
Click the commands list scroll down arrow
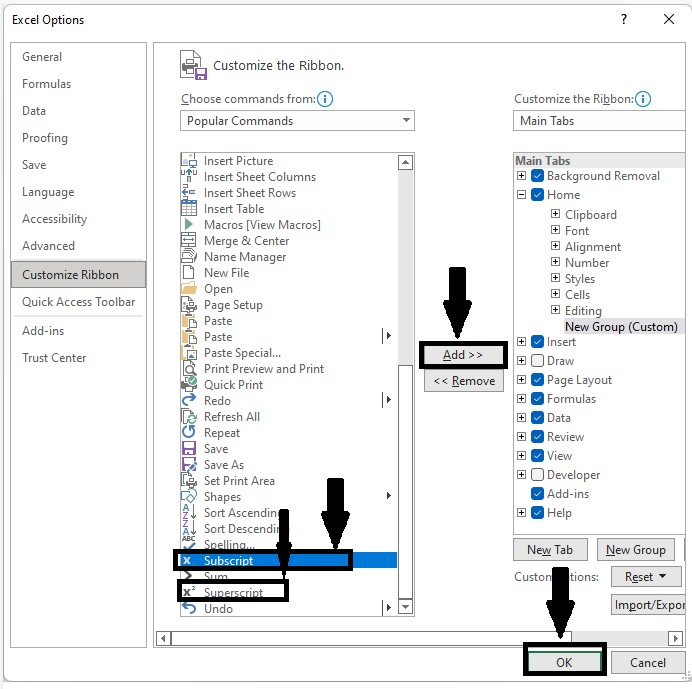click(405, 606)
